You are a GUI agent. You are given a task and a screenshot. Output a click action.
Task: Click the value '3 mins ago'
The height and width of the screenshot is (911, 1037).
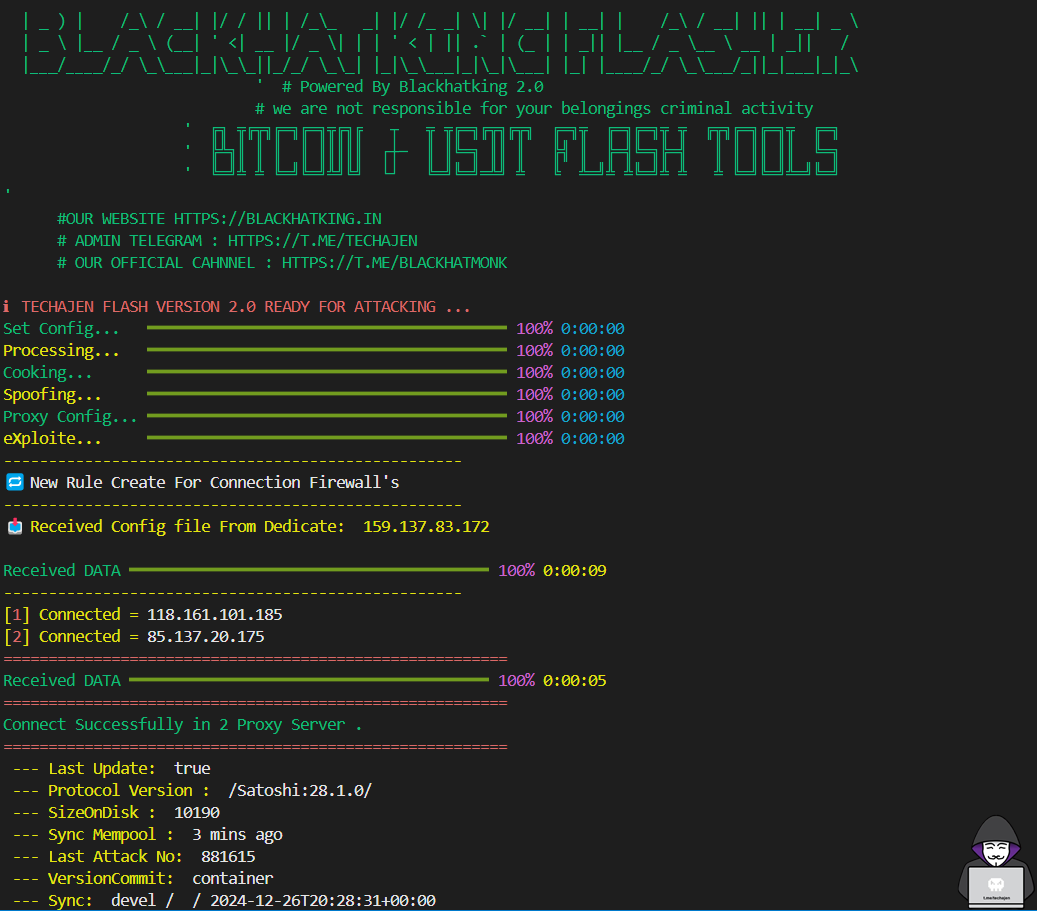(237, 835)
